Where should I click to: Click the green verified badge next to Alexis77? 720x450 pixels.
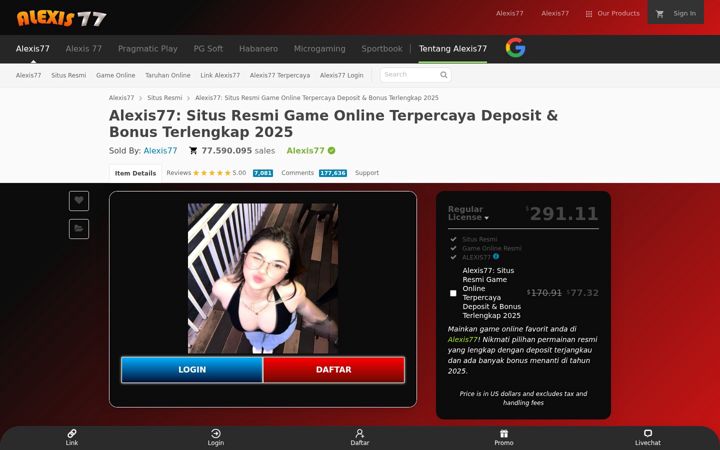tap(332, 151)
